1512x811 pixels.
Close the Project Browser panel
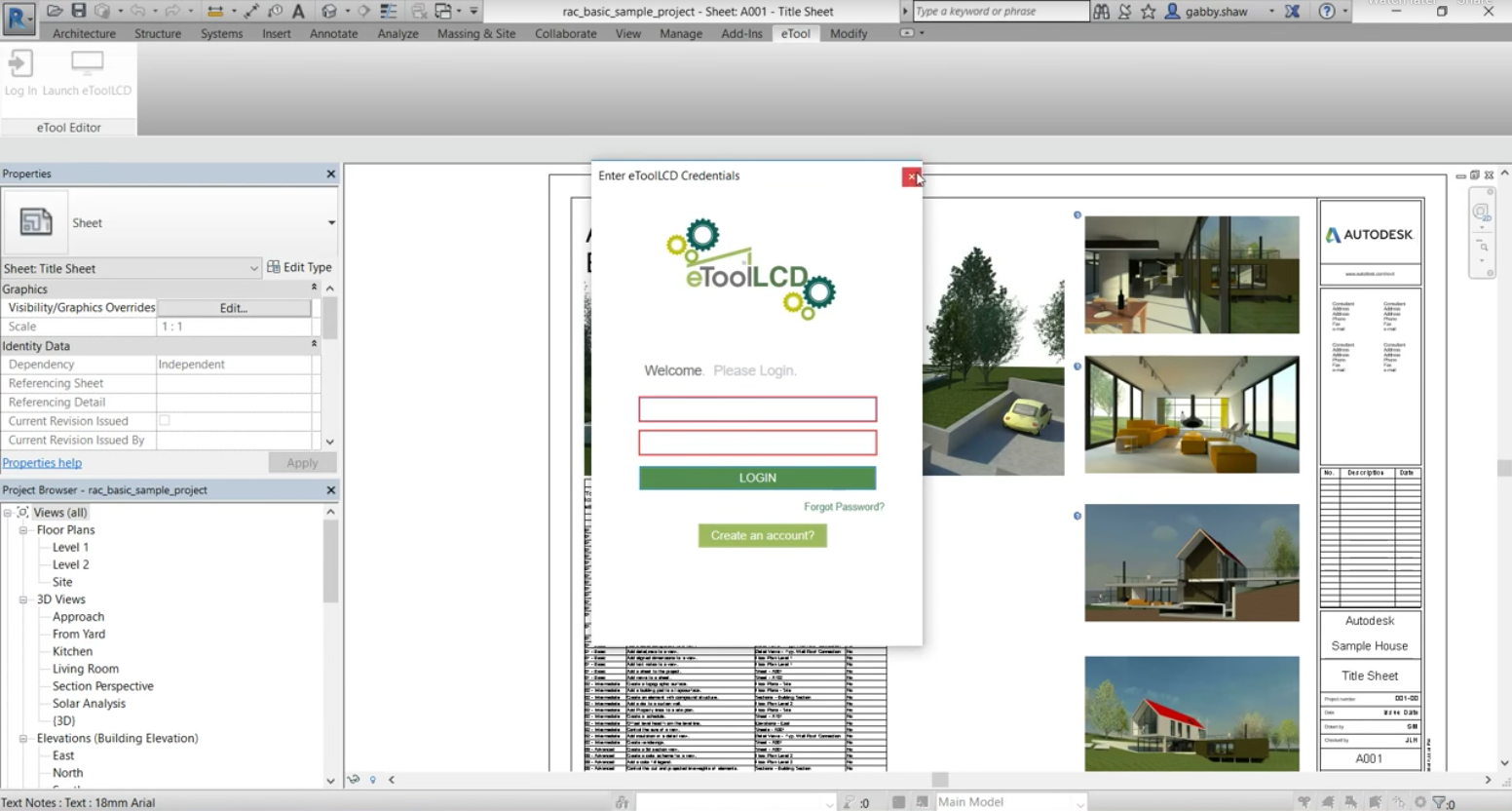point(330,490)
